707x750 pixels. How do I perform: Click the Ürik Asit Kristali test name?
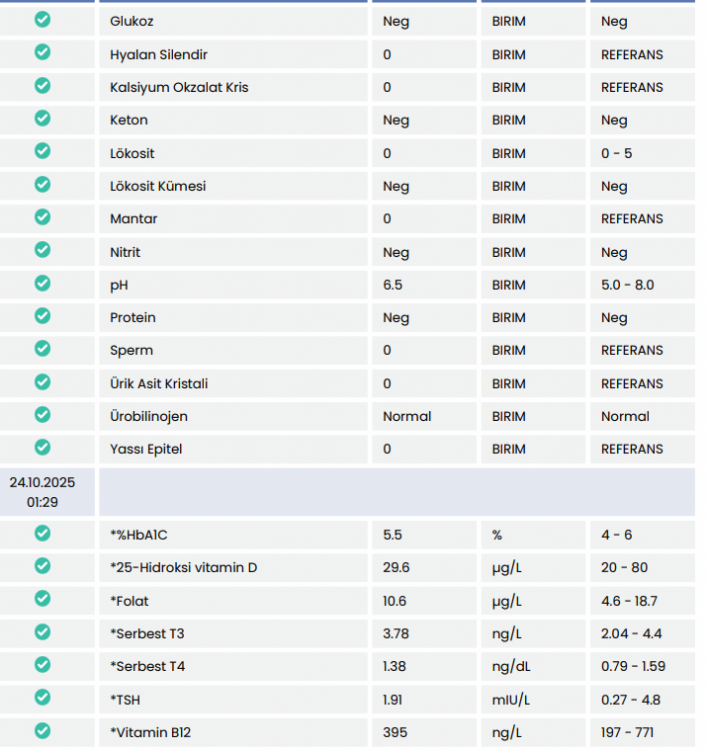pos(159,384)
